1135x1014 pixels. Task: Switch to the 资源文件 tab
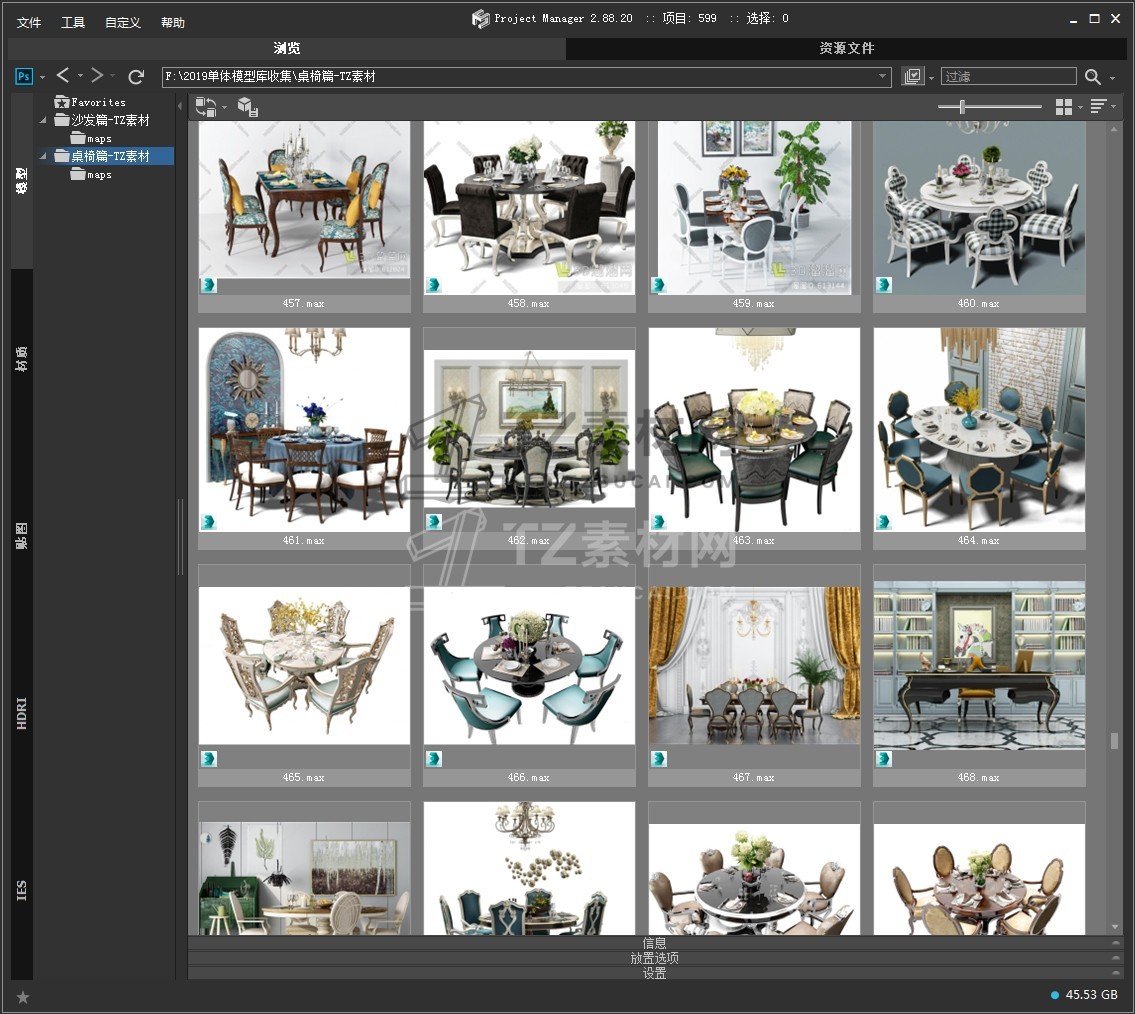[x=846, y=48]
